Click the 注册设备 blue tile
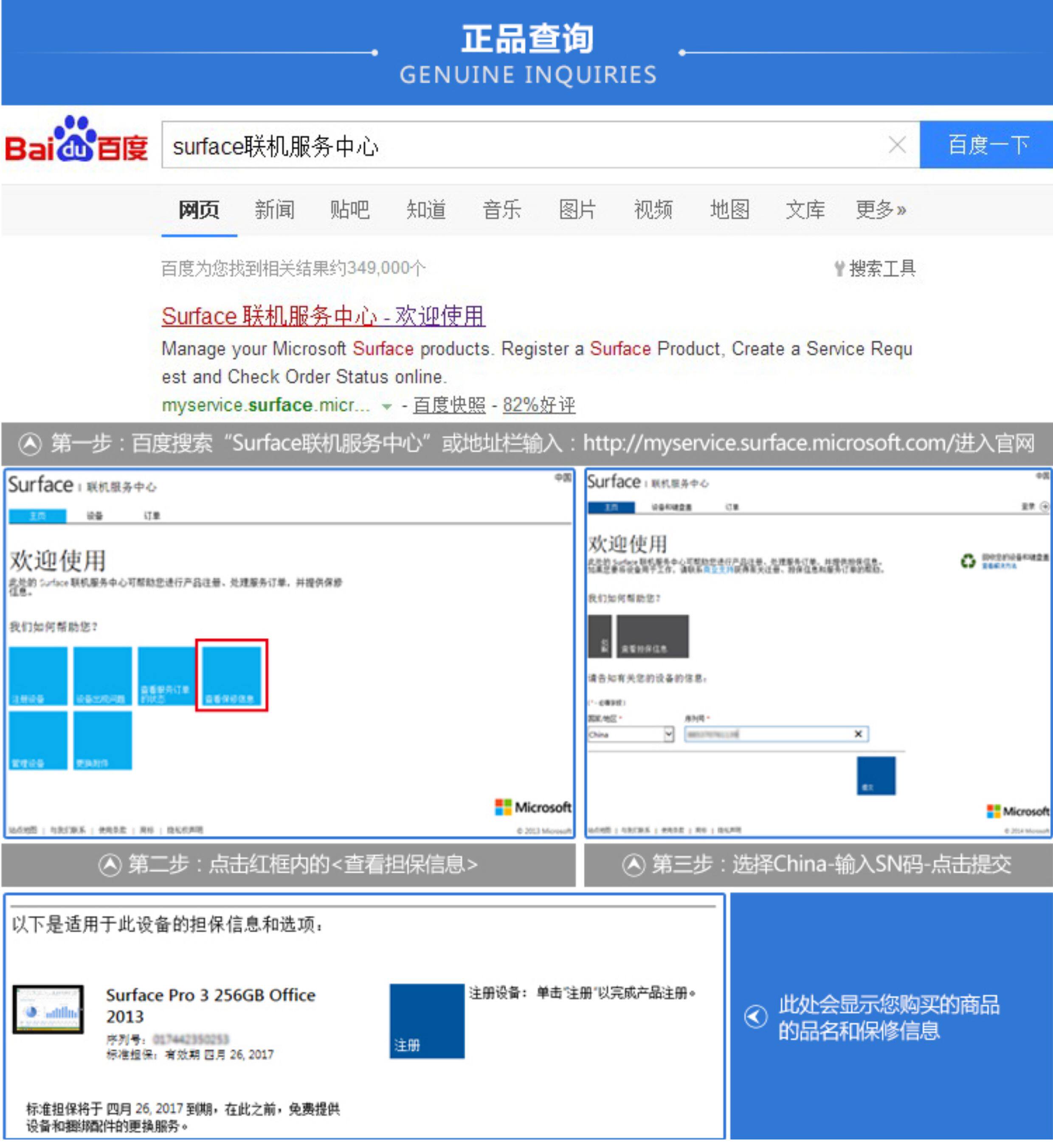 click(x=38, y=676)
